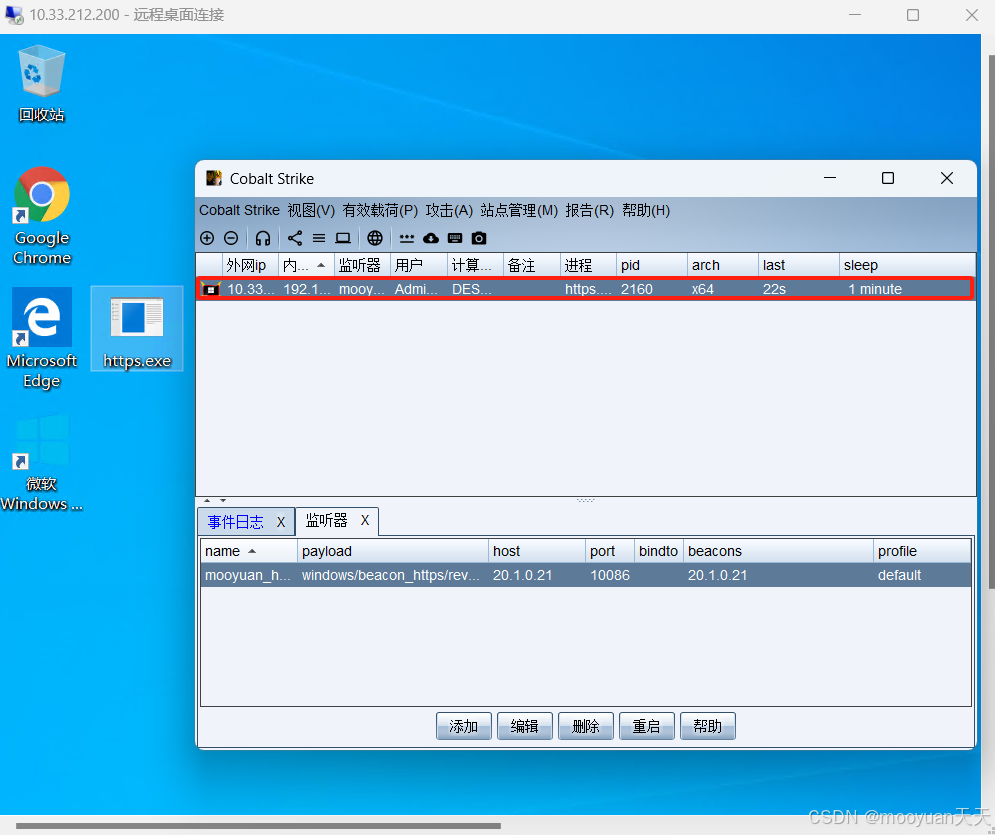
Task: Select listener port cell 10086
Action: (x=610, y=575)
